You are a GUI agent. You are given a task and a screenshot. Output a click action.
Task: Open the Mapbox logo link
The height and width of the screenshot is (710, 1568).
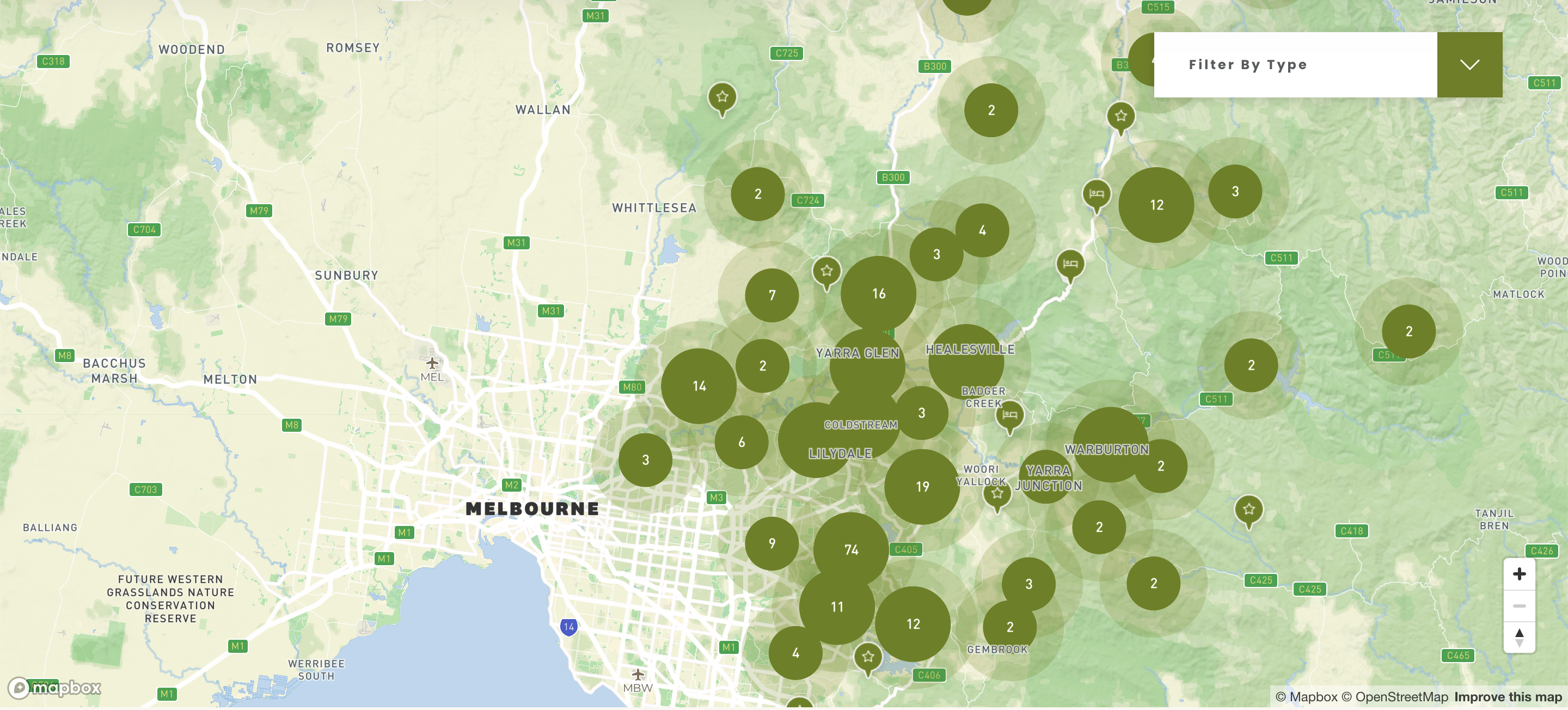point(54,688)
